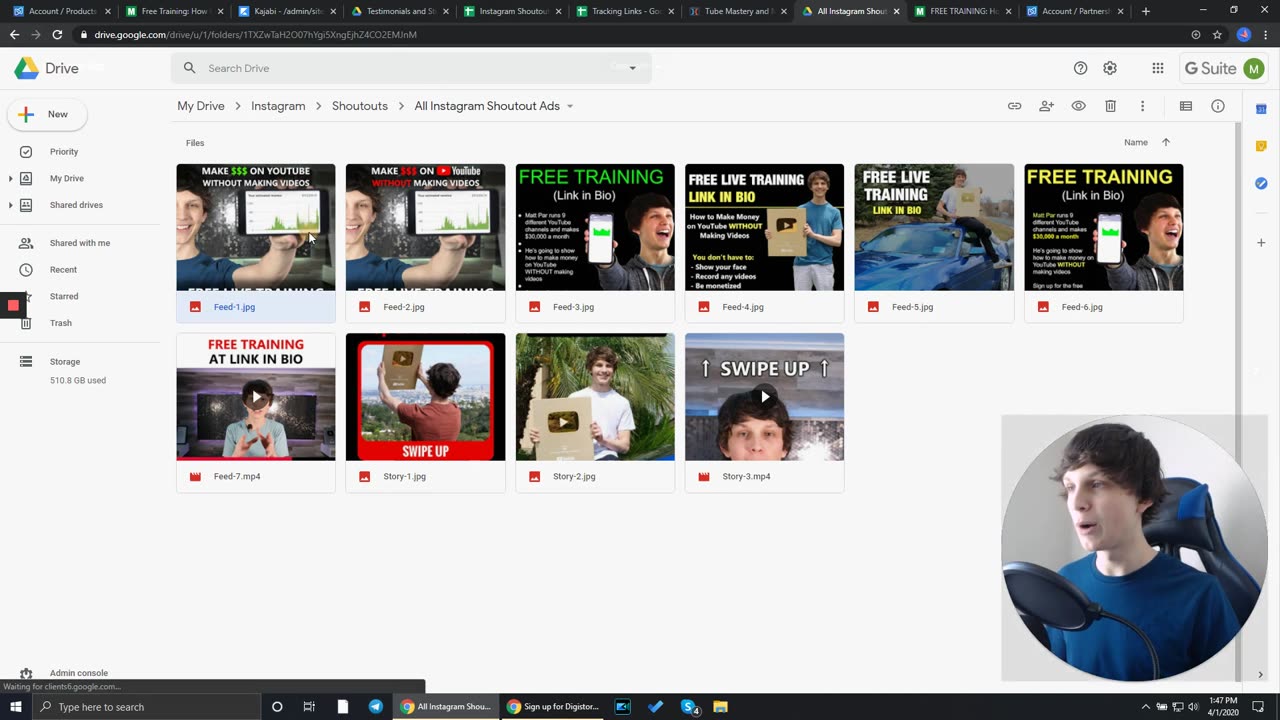This screenshot has height=720, width=1280.
Task: Open the Trash section
Action: point(60,323)
